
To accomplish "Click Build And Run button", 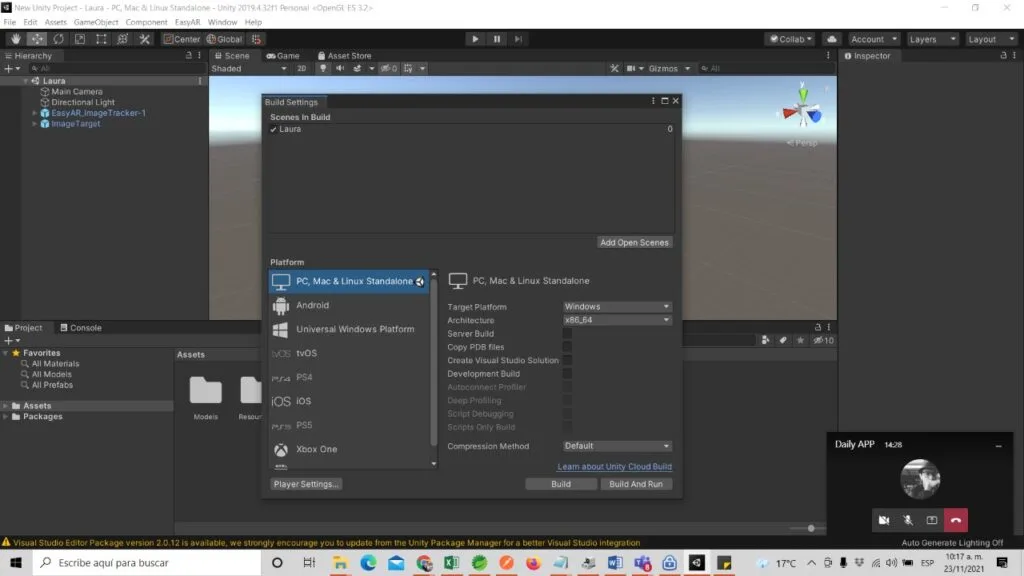I will click(x=635, y=485).
